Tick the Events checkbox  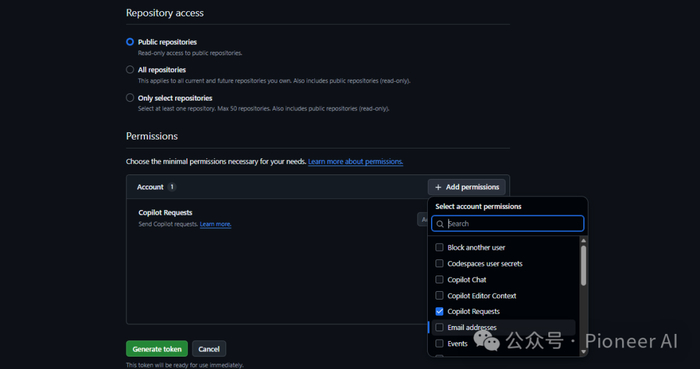click(x=439, y=344)
